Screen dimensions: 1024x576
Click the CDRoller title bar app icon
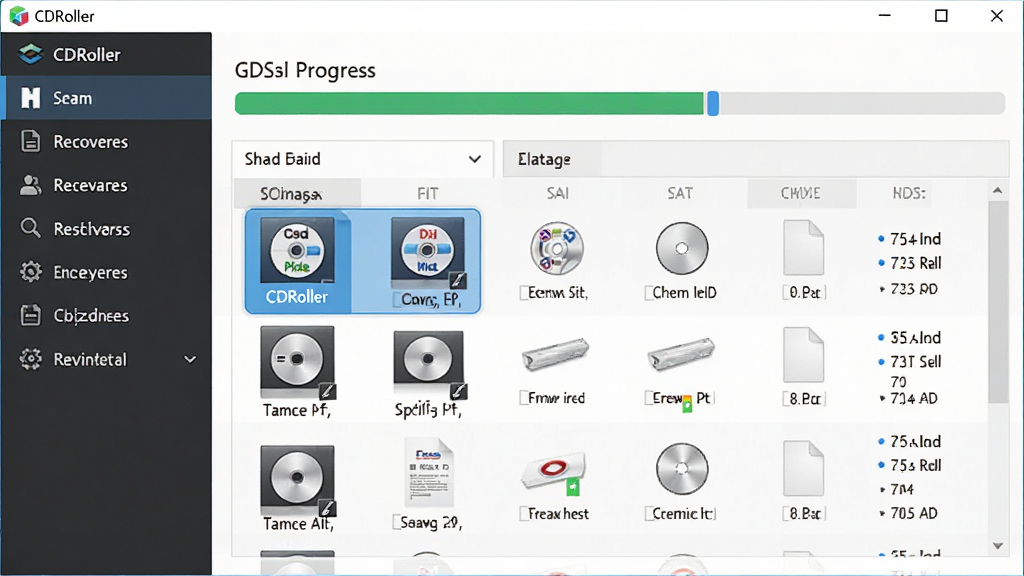pos(18,16)
